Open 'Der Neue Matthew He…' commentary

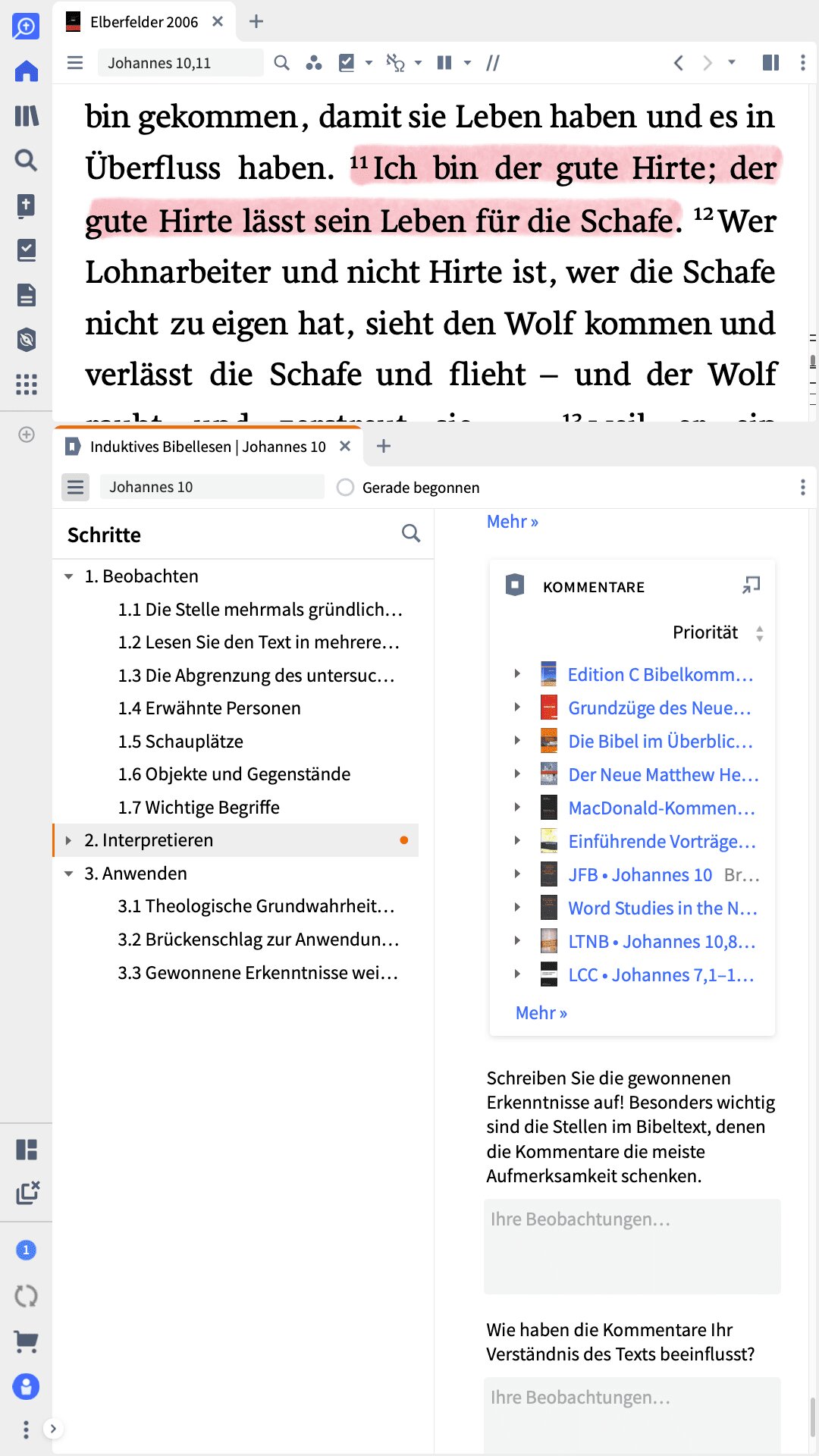tap(664, 775)
